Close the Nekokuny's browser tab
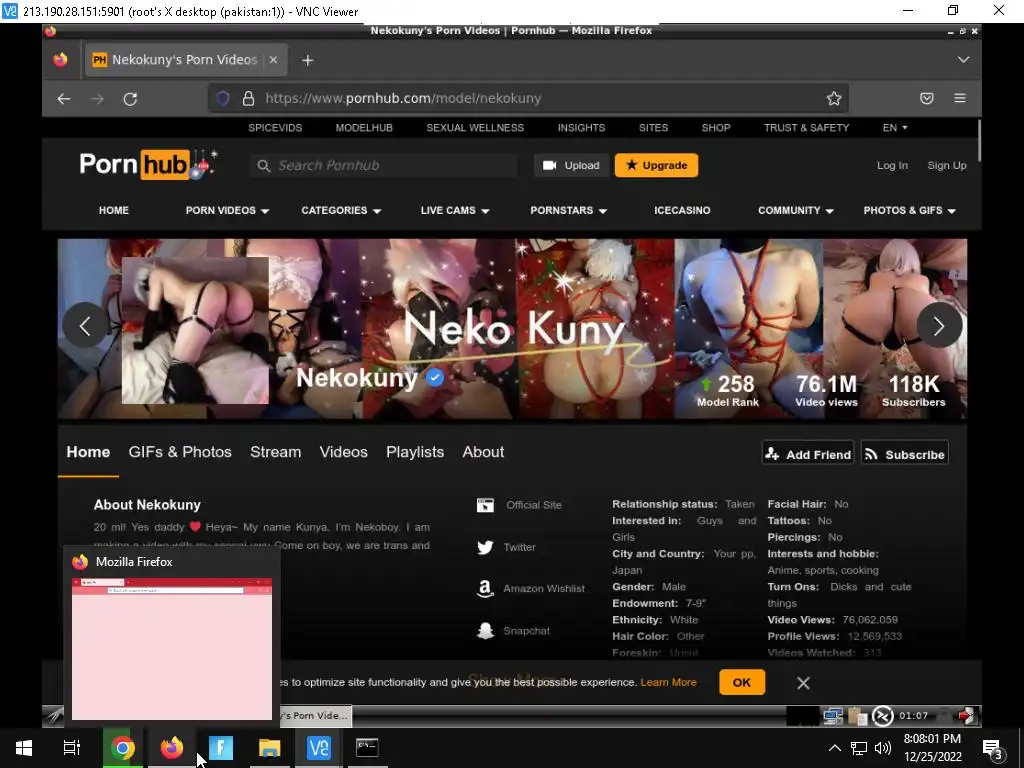The image size is (1024, 768). click(273, 59)
